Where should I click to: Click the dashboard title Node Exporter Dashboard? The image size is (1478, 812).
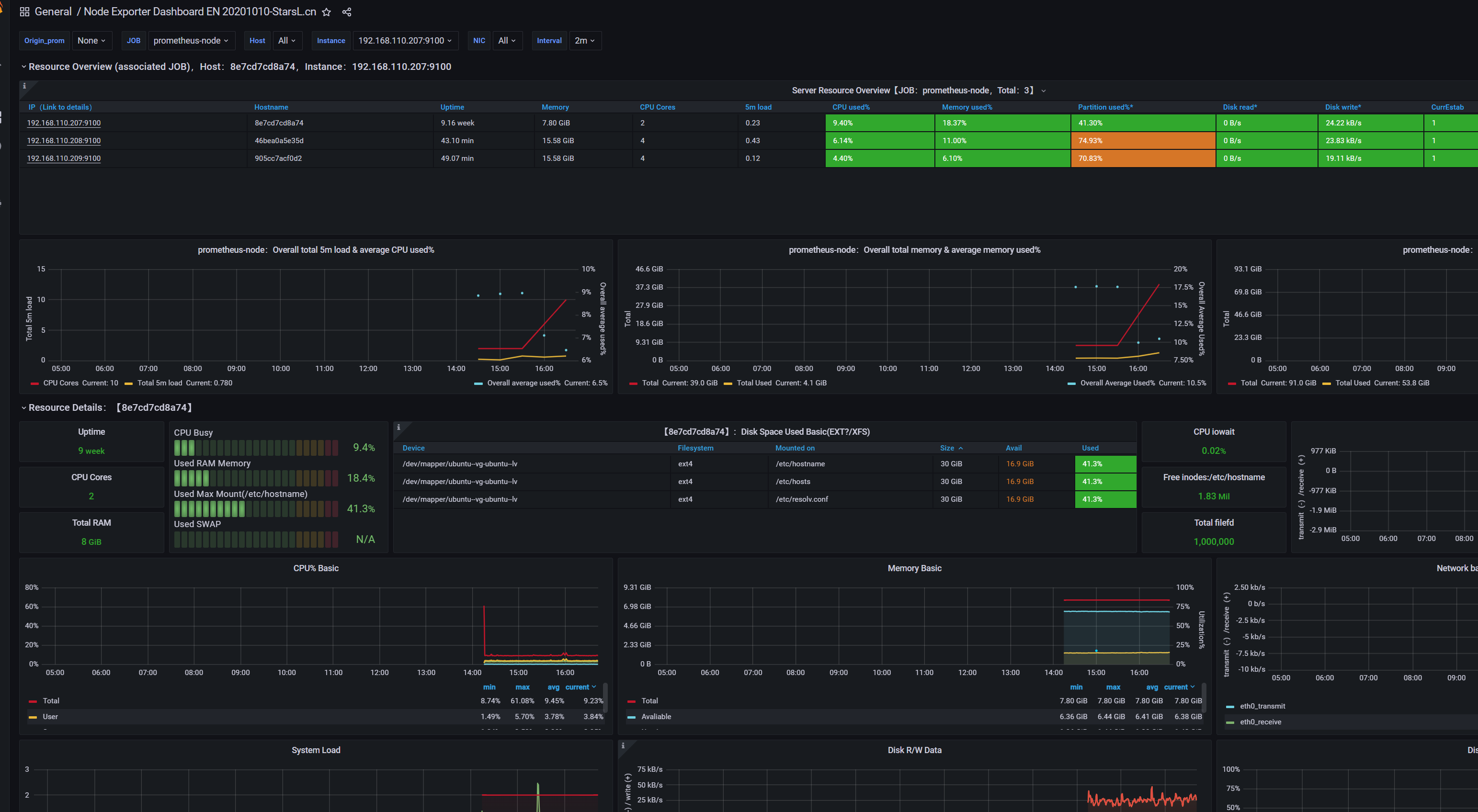point(200,11)
